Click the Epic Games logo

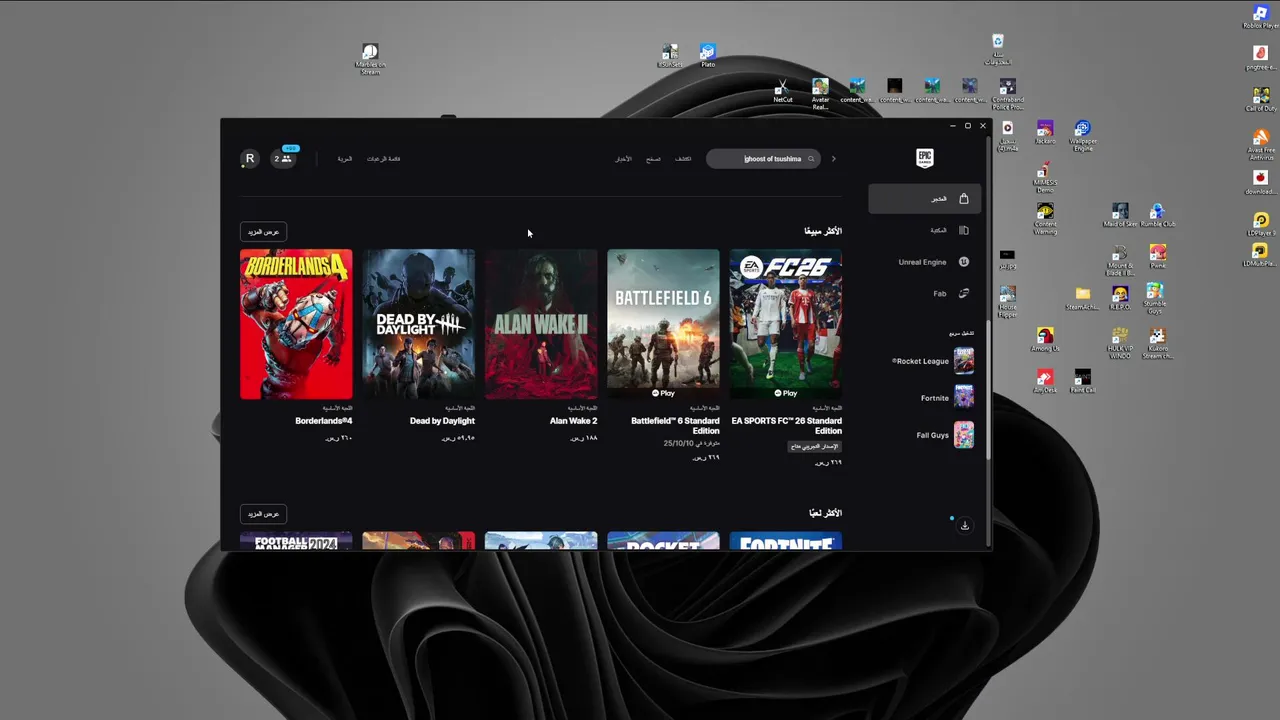[925, 158]
